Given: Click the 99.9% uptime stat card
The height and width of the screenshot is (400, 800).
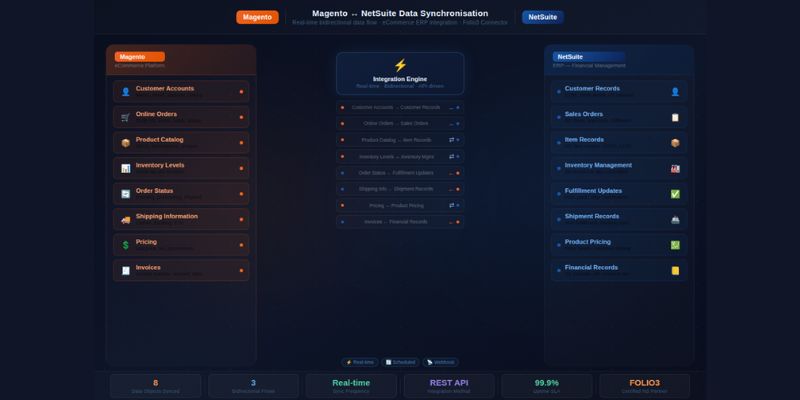Looking at the screenshot, I should (546, 386).
